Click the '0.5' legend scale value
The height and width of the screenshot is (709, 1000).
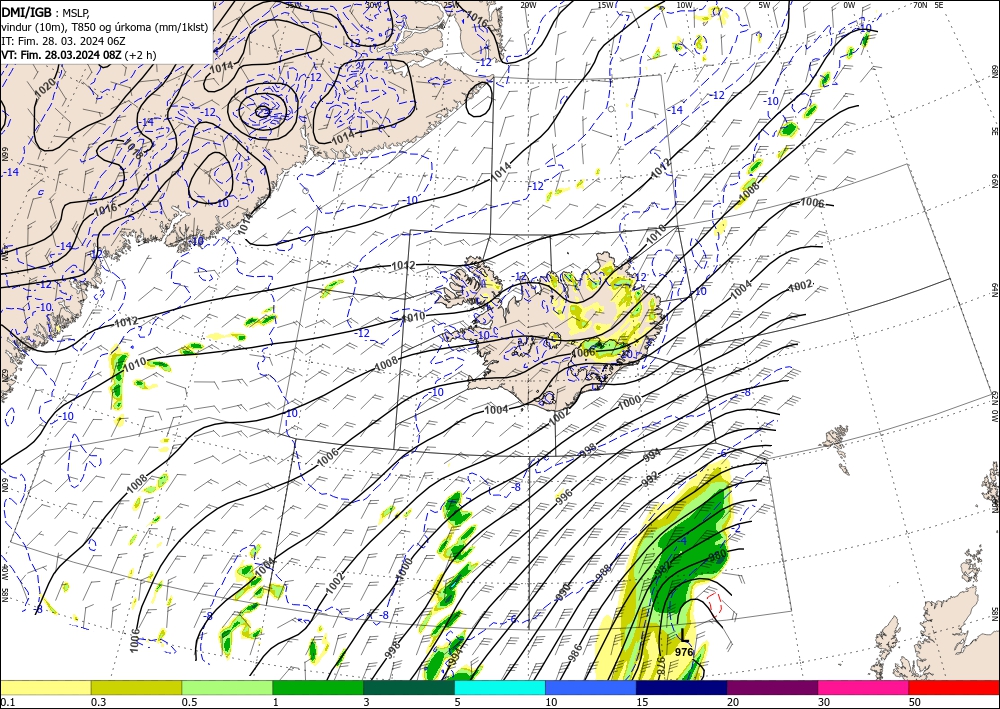coord(188,702)
